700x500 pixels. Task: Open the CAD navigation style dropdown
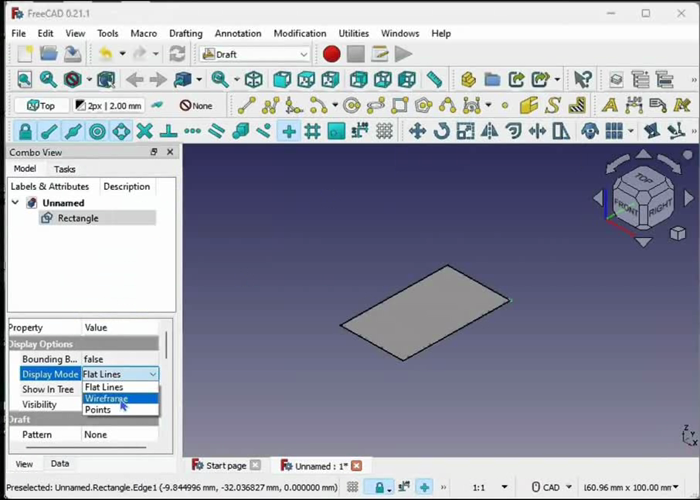coord(550,487)
